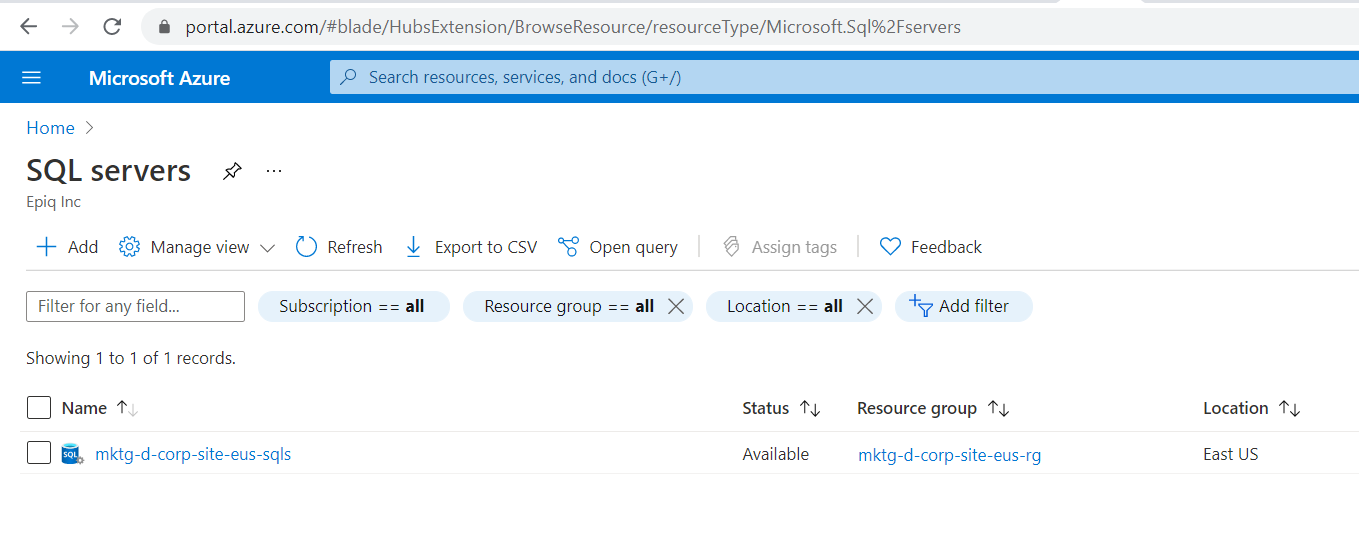Viewport: 1359px width, 546px height.
Task: Open resource group mktg-d-corp-site-eus-rg
Action: 949,455
